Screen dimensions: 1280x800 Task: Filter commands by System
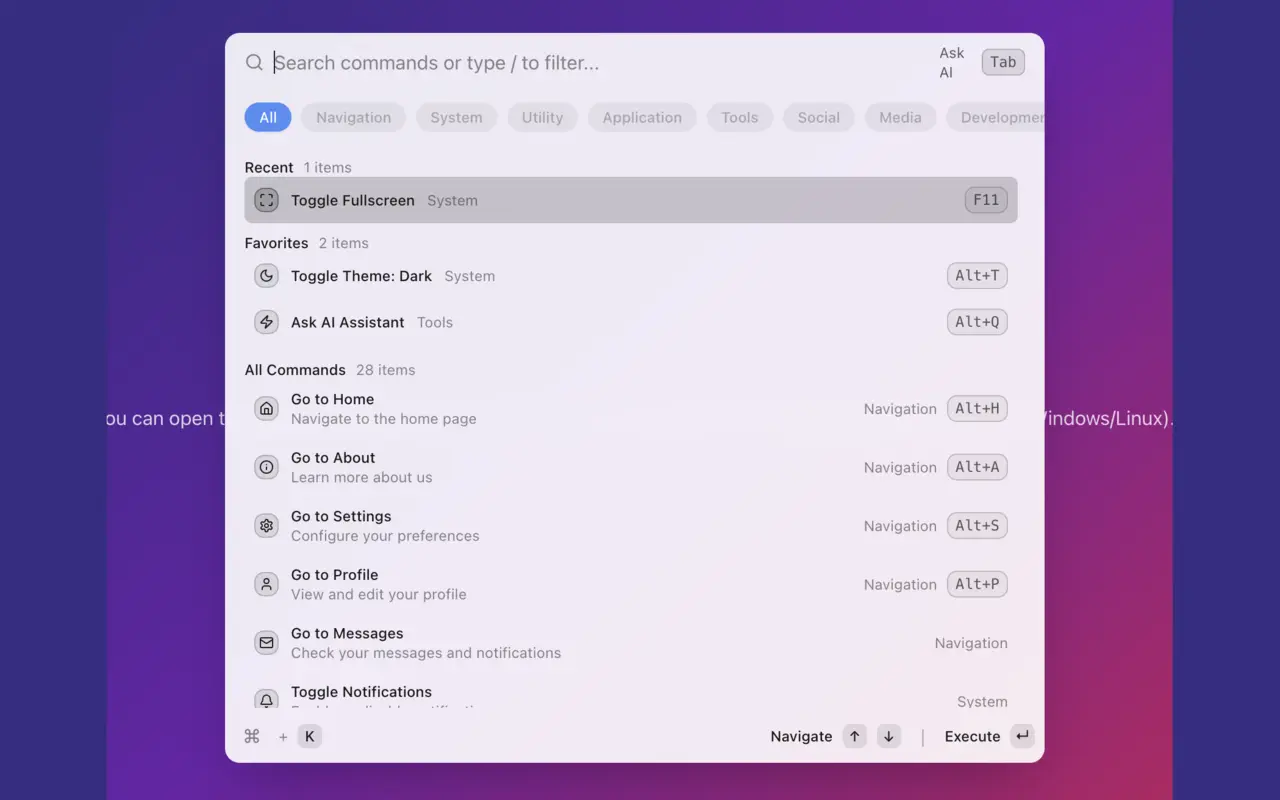click(x=457, y=117)
